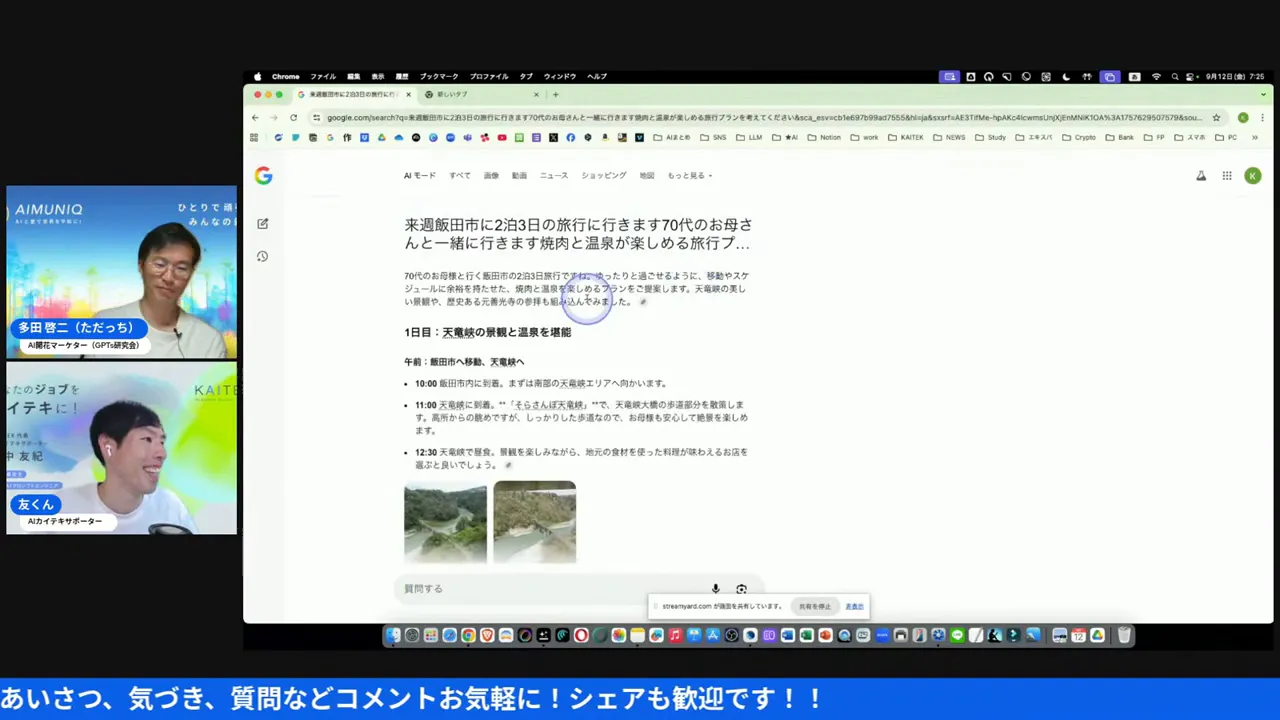The image size is (1280, 720).
Task: Start a new AI Mode chat
Action: pyautogui.click(x=262, y=224)
